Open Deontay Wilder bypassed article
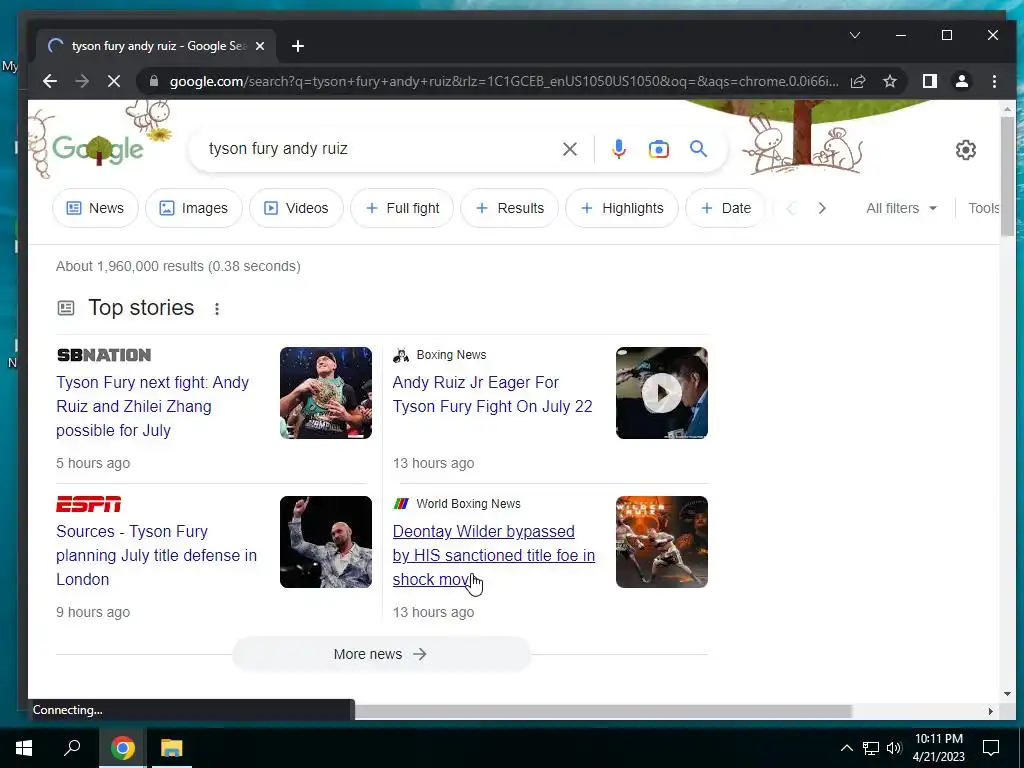Image resolution: width=1024 pixels, height=768 pixels. click(493, 555)
